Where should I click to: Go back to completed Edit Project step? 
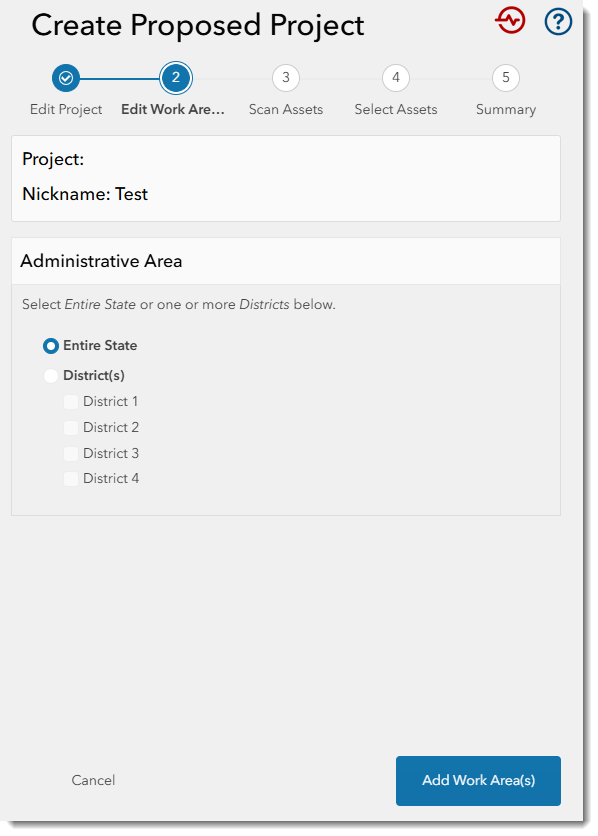(66, 78)
